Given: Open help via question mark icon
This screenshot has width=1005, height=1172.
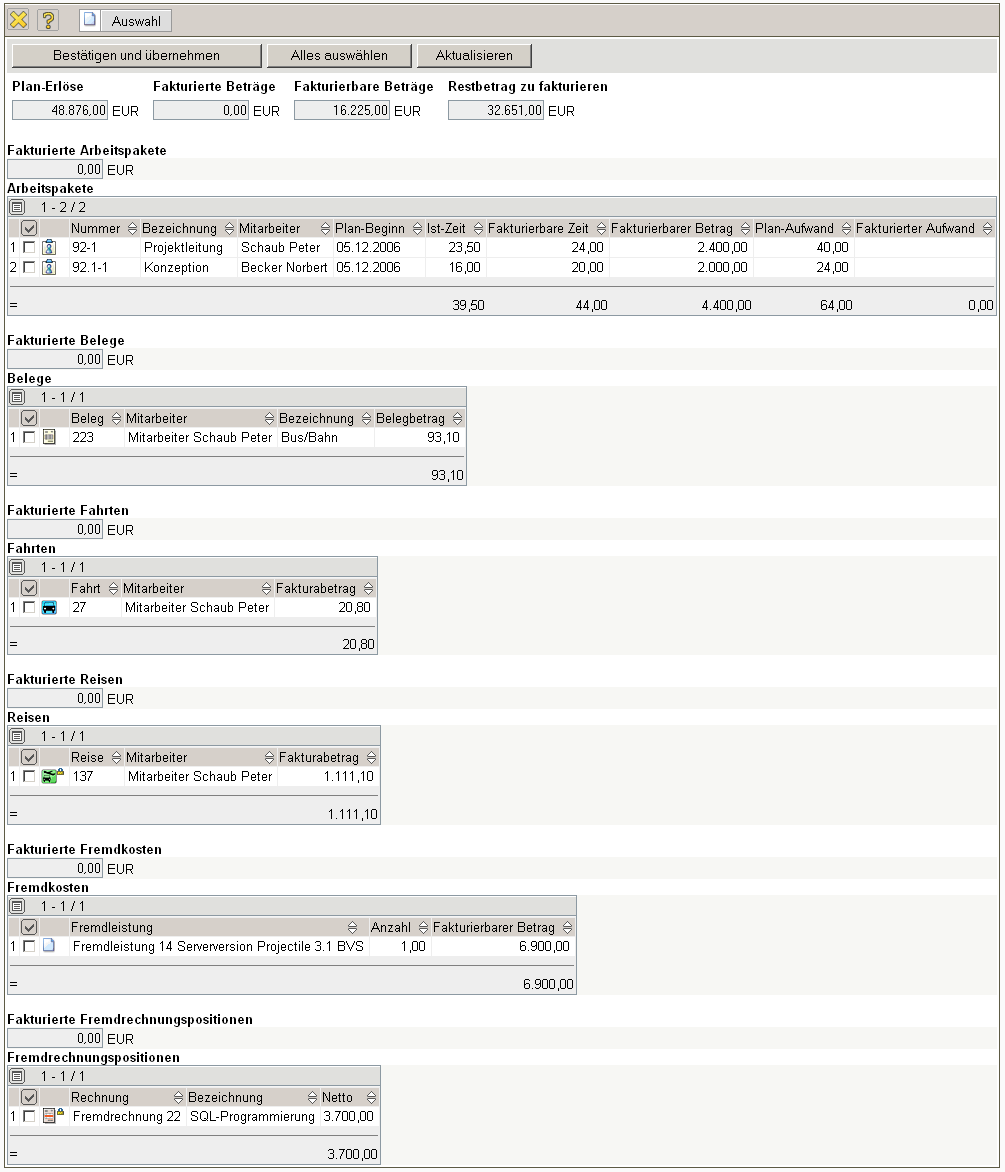Looking at the screenshot, I should (x=48, y=20).
